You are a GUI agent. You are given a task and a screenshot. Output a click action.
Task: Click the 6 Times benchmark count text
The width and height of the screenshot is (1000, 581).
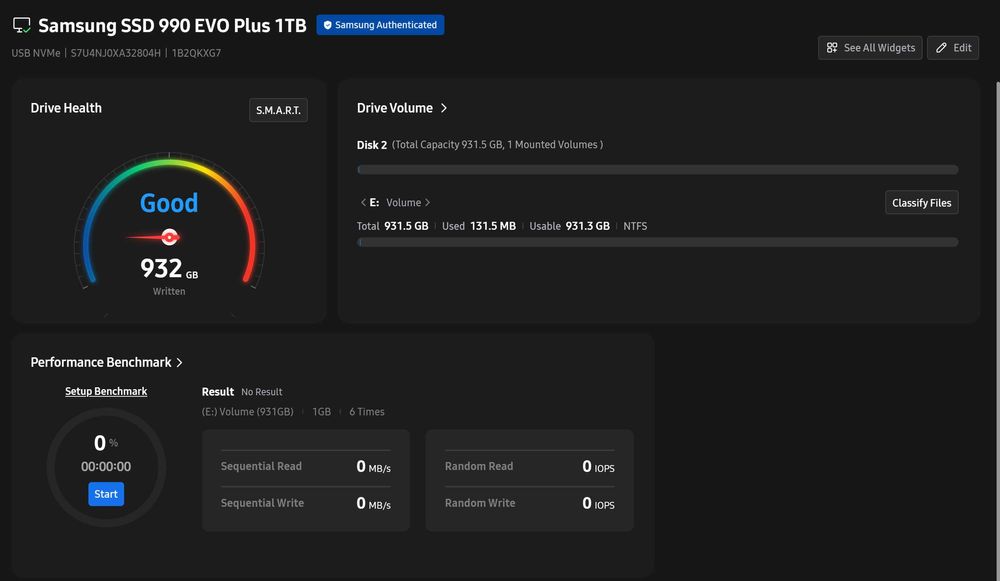click(367, 411)
